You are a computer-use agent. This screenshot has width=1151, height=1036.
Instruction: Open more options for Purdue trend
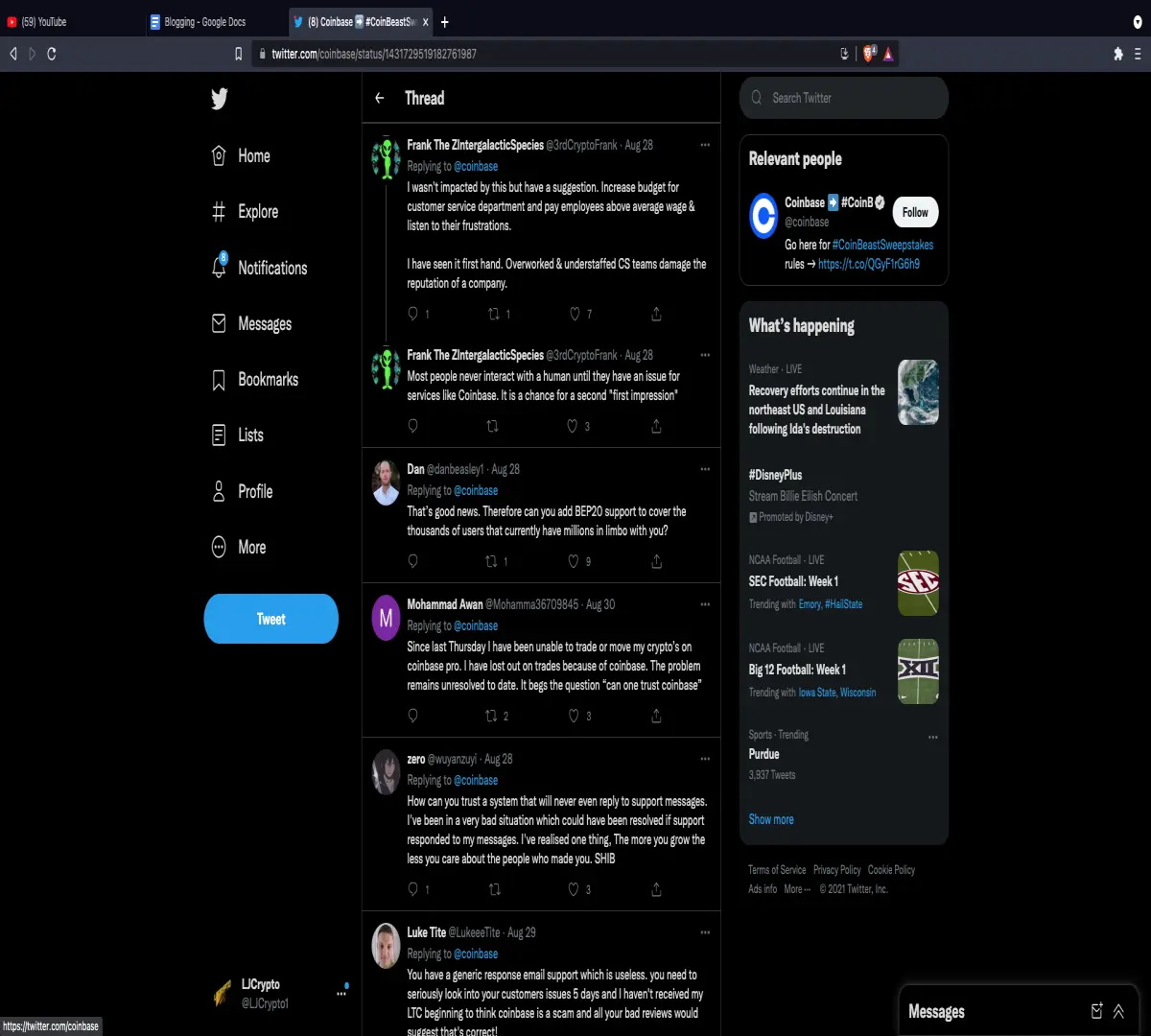coord(933,737)
